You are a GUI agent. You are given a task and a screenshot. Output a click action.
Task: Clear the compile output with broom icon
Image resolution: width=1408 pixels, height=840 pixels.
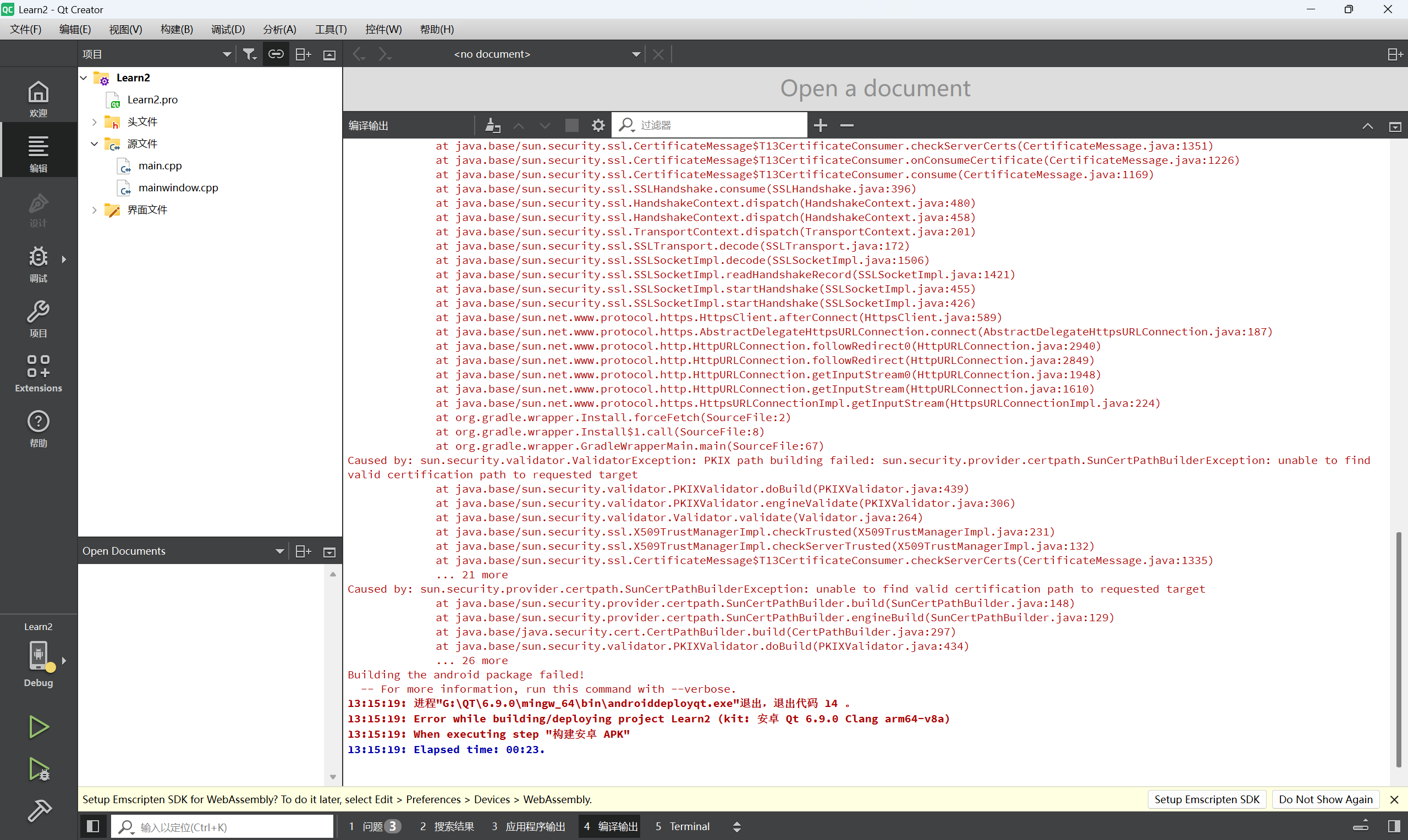coord(493,125)
